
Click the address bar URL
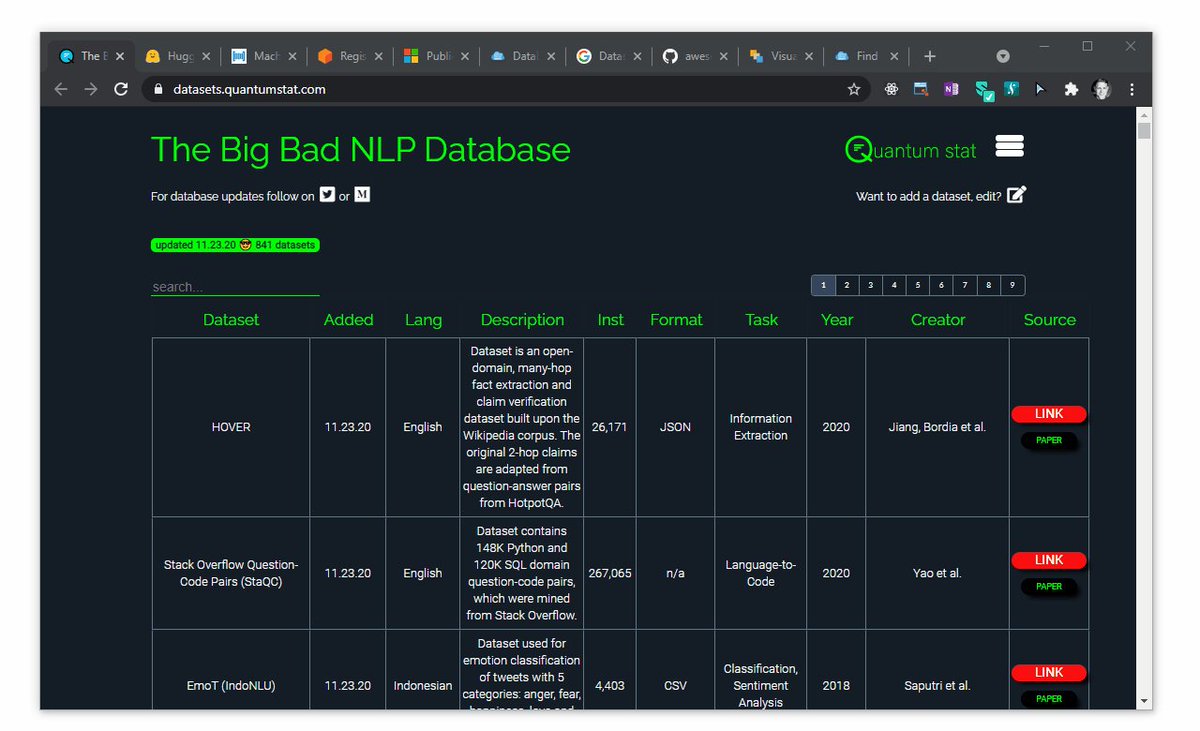click(249, 89)
